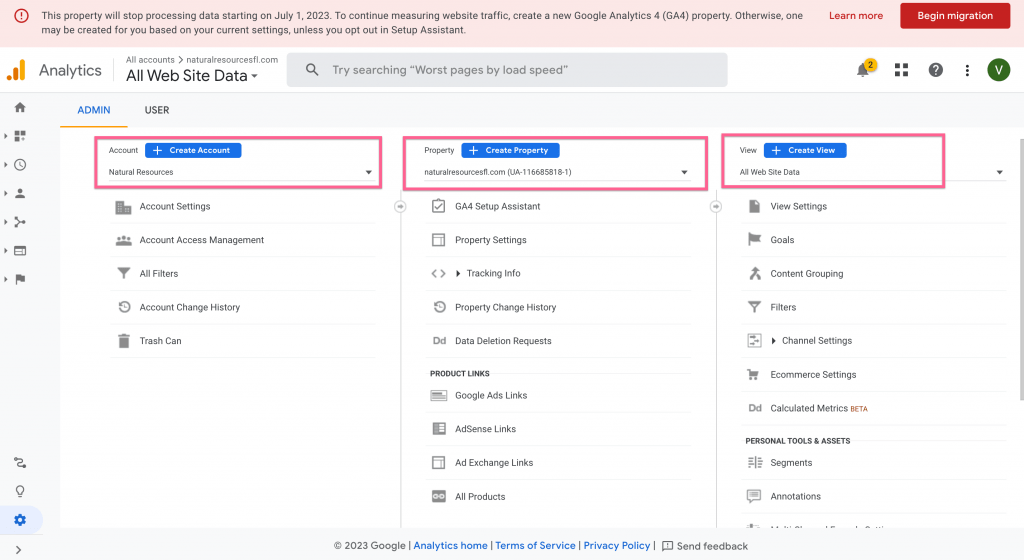
Task: Open the Discover lightbulb icon in sidebar
Action: (x=20, y=491)
